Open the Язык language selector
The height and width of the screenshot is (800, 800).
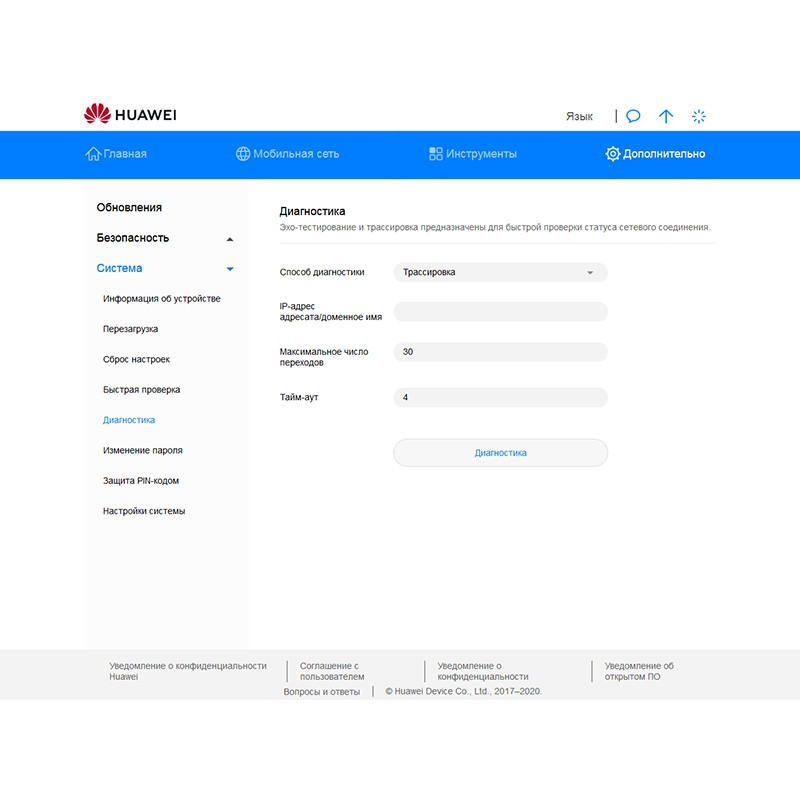(x=579, y=116)
